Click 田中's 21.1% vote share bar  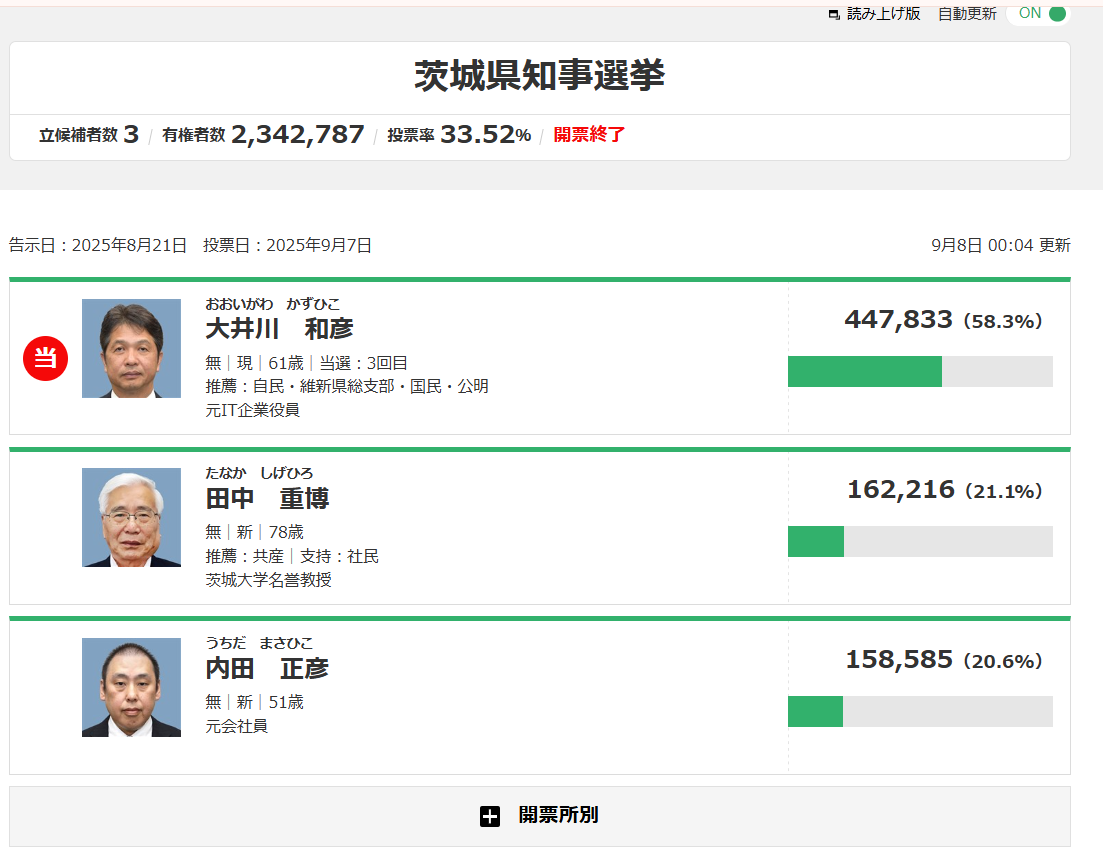pos(816,541)
